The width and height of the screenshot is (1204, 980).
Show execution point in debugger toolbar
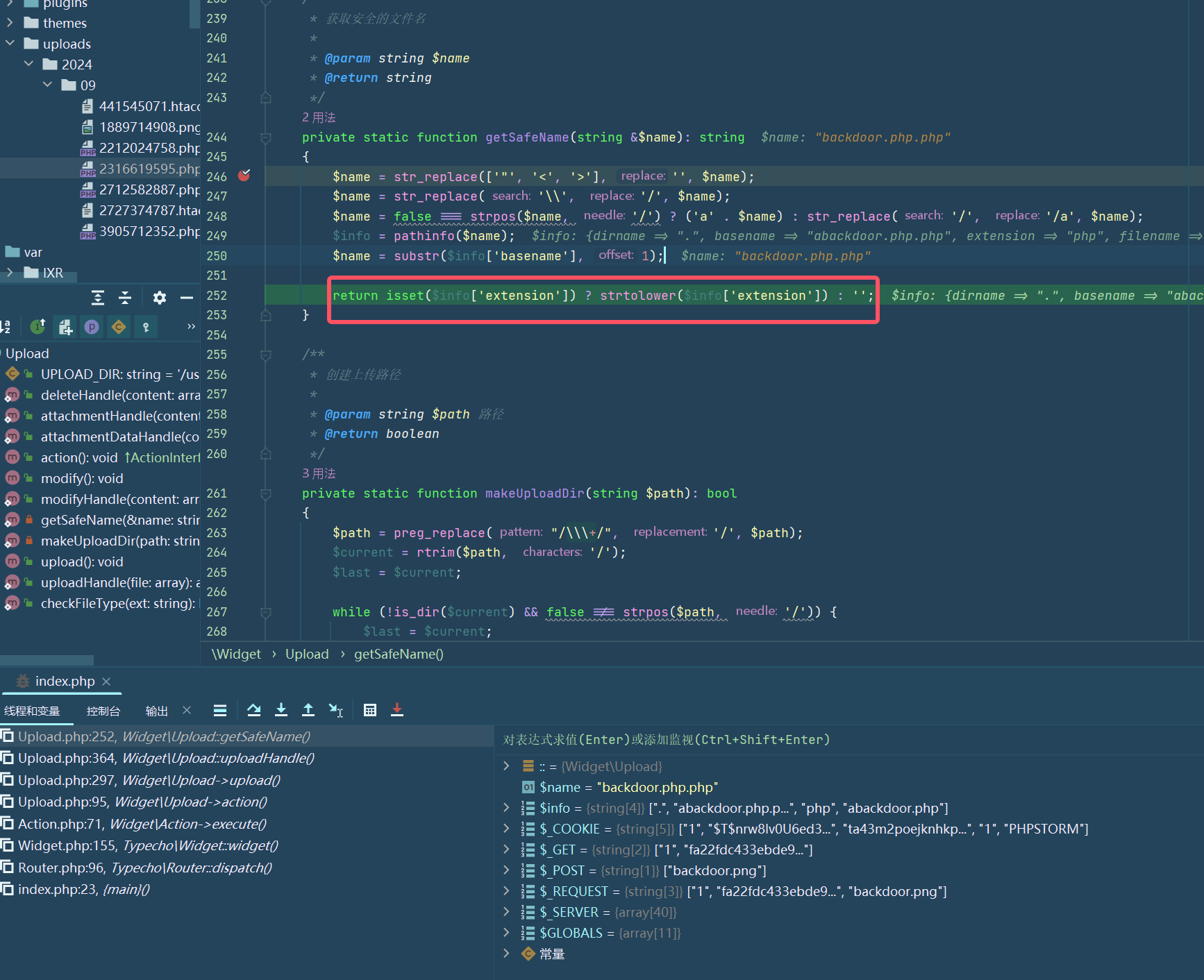(x=220, y=710)
